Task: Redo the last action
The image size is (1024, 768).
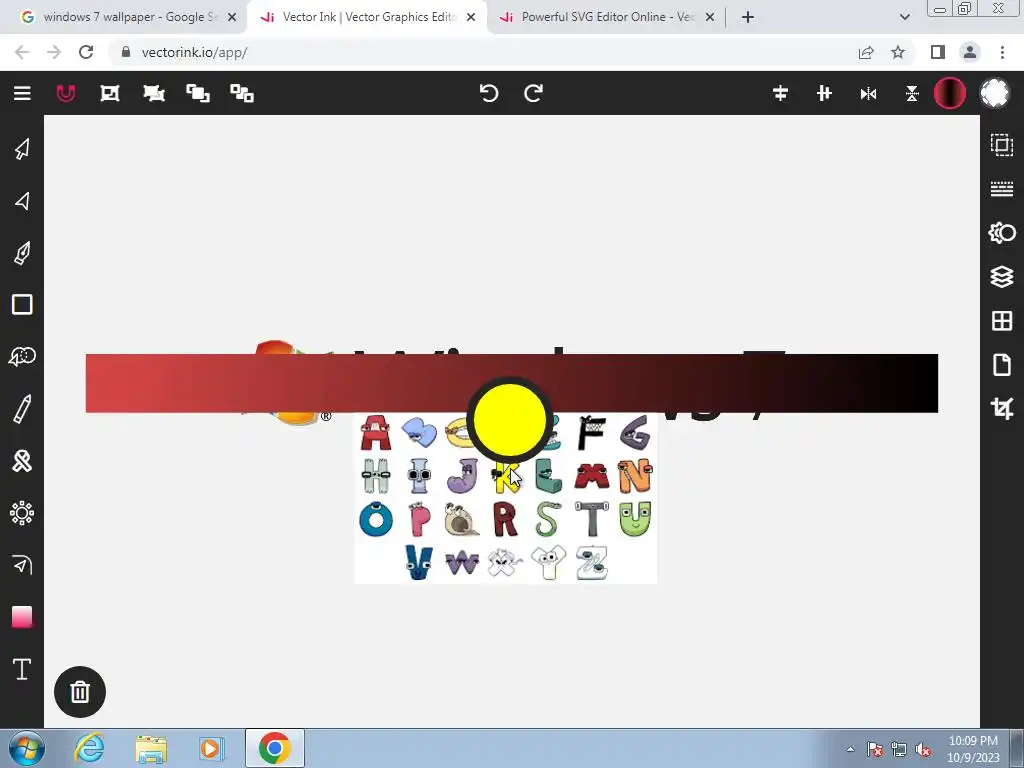Action: point(534,93)
